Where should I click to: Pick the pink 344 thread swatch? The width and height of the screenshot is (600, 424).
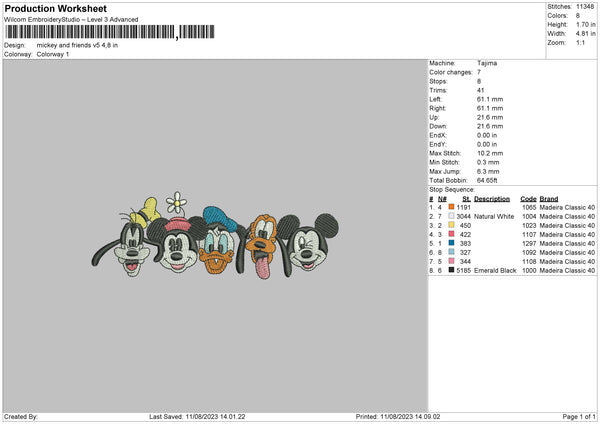coord(452,261)
